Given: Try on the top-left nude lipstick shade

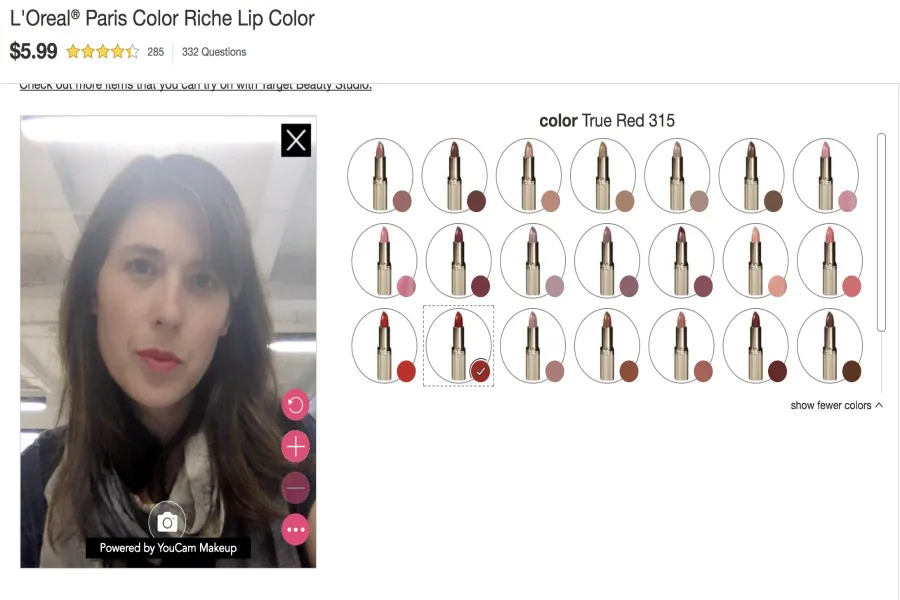Looking at the screenshot, I should [380, 174].
